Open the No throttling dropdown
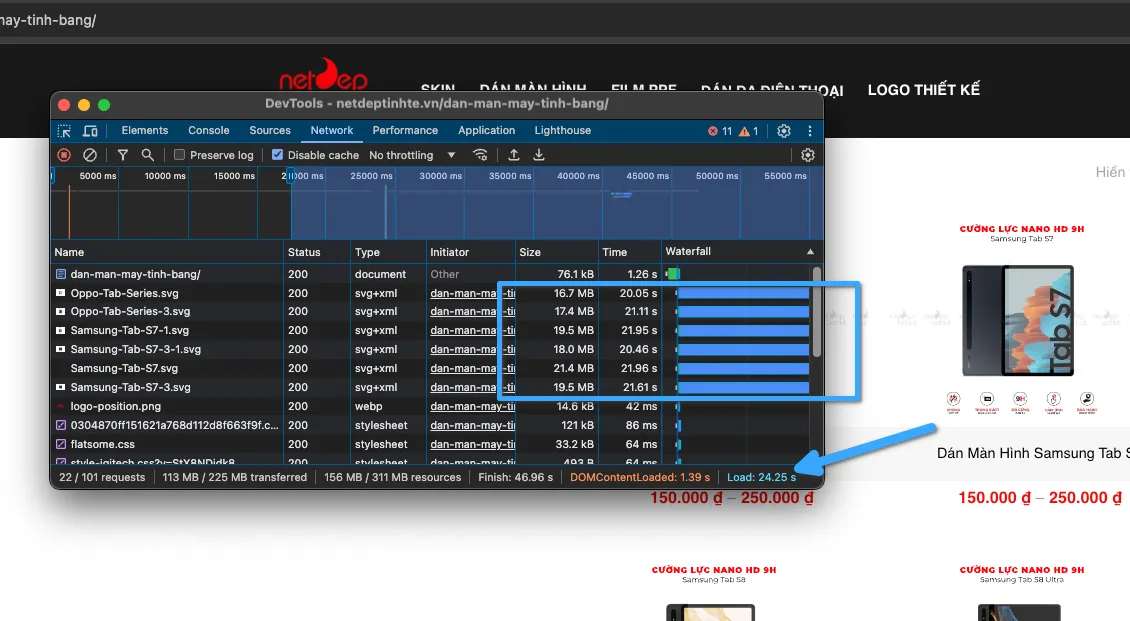Image resolution: width=1130 pixels, height=621 pixels. (411, 155)
